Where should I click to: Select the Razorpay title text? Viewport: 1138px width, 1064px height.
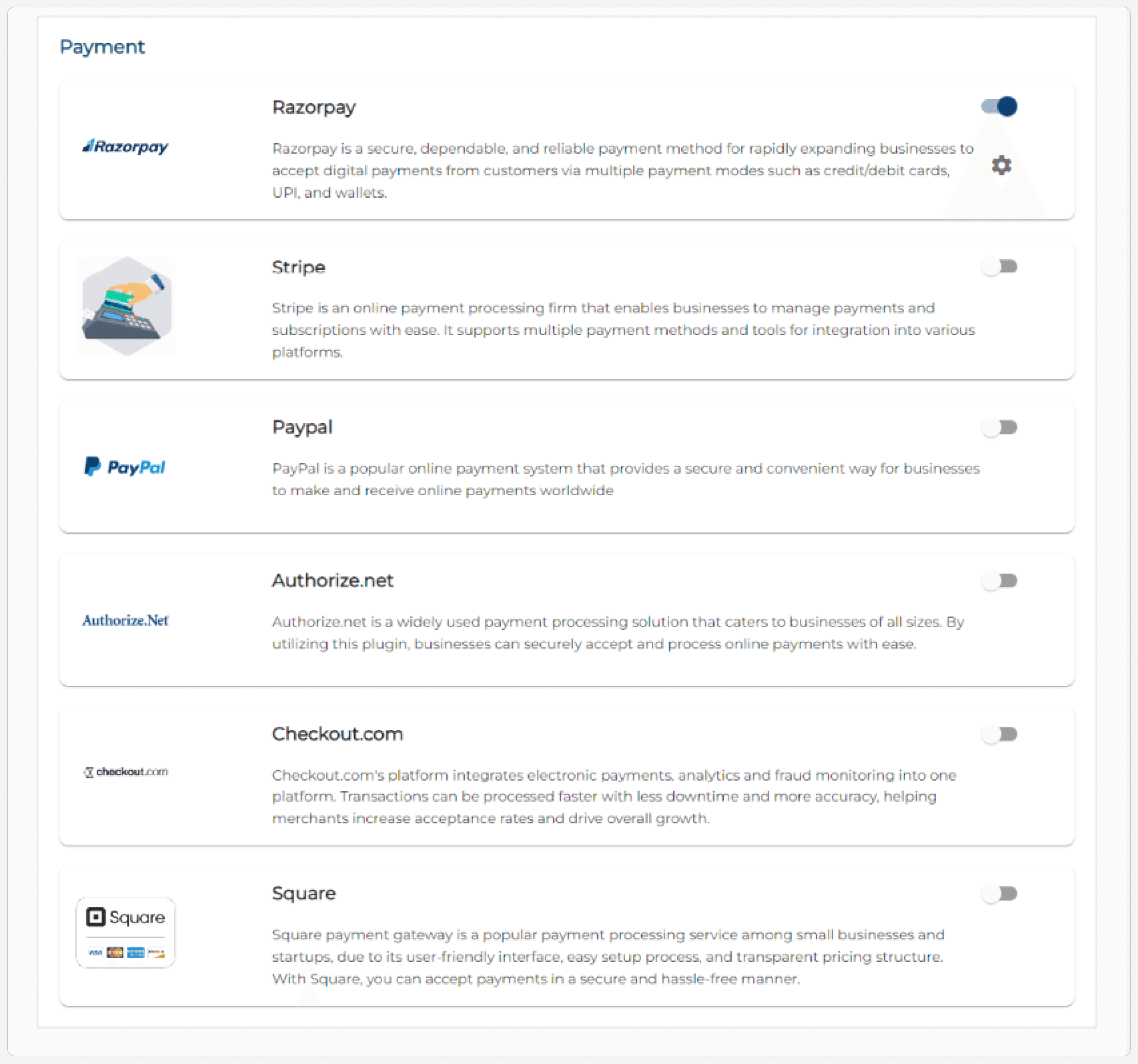tap(314, 107)
